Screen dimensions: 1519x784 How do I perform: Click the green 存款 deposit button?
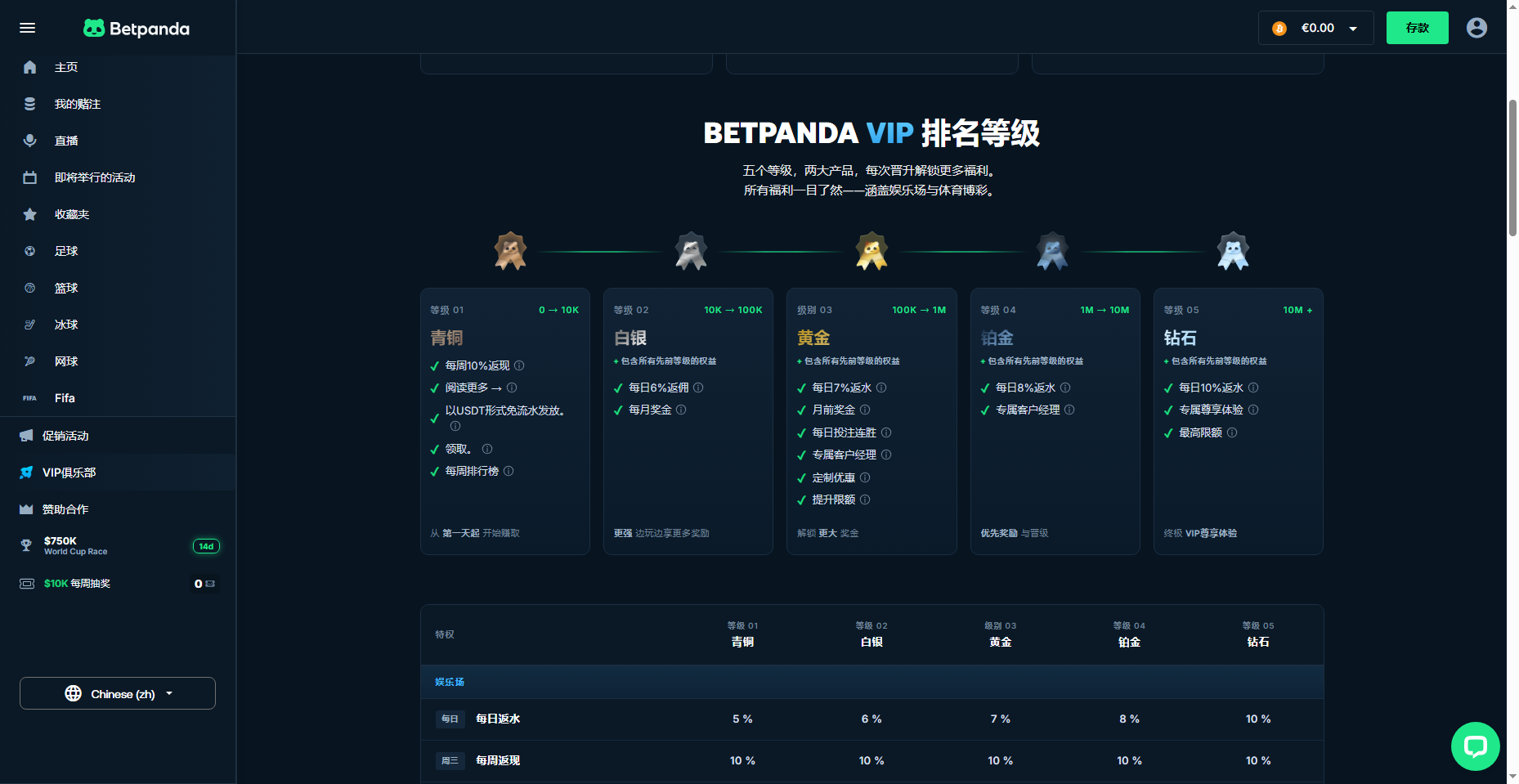click(x=1417, y=28)
